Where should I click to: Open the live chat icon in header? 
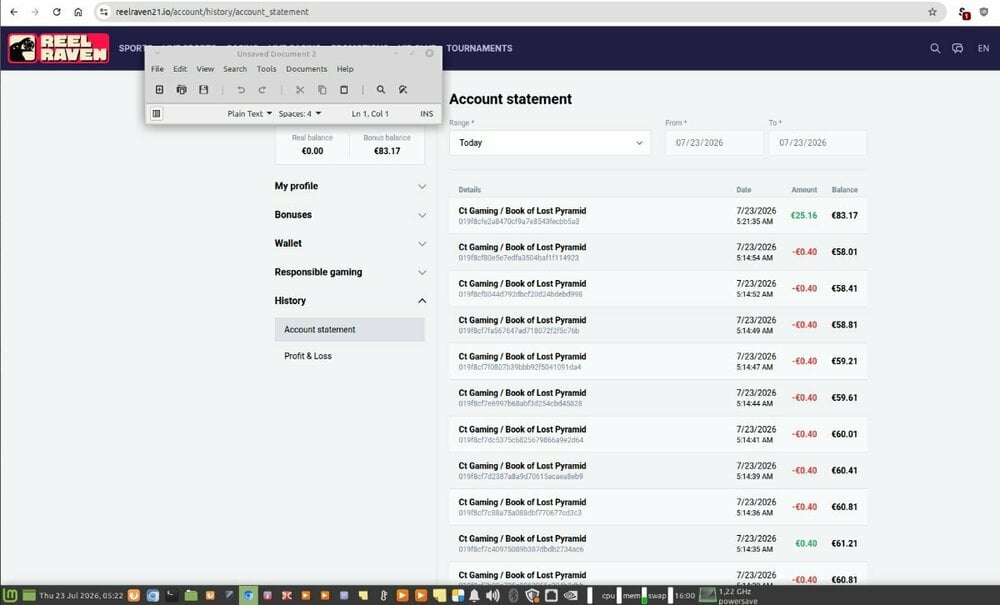[957, 48]
